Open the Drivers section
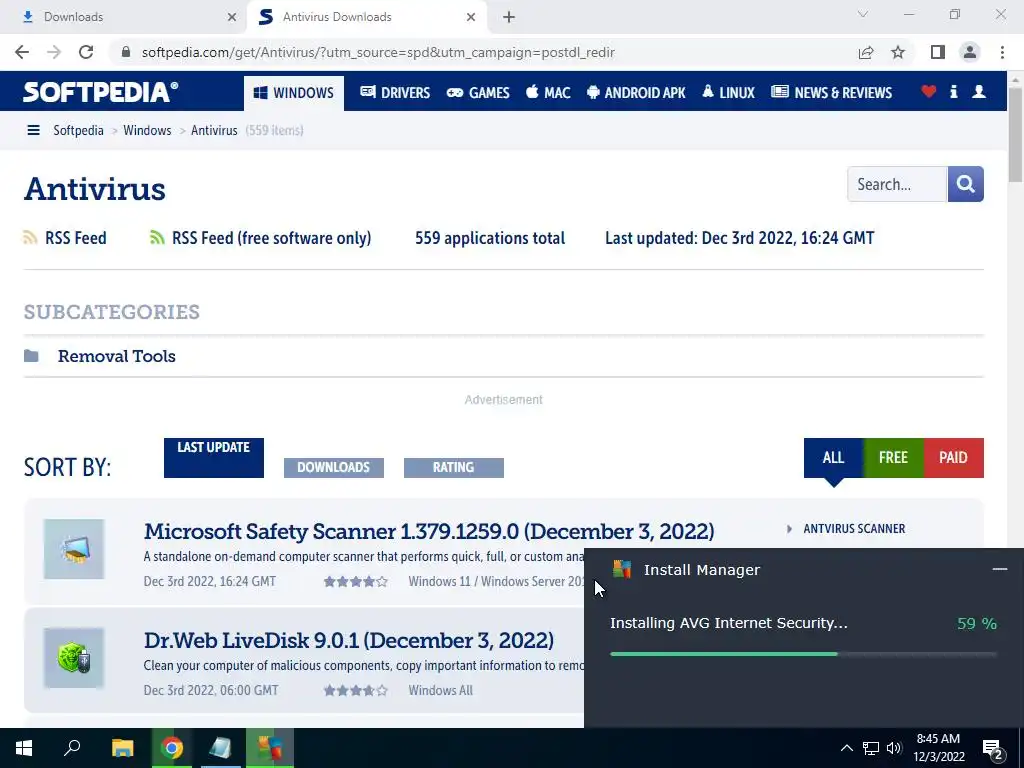 tap(395, 93)
